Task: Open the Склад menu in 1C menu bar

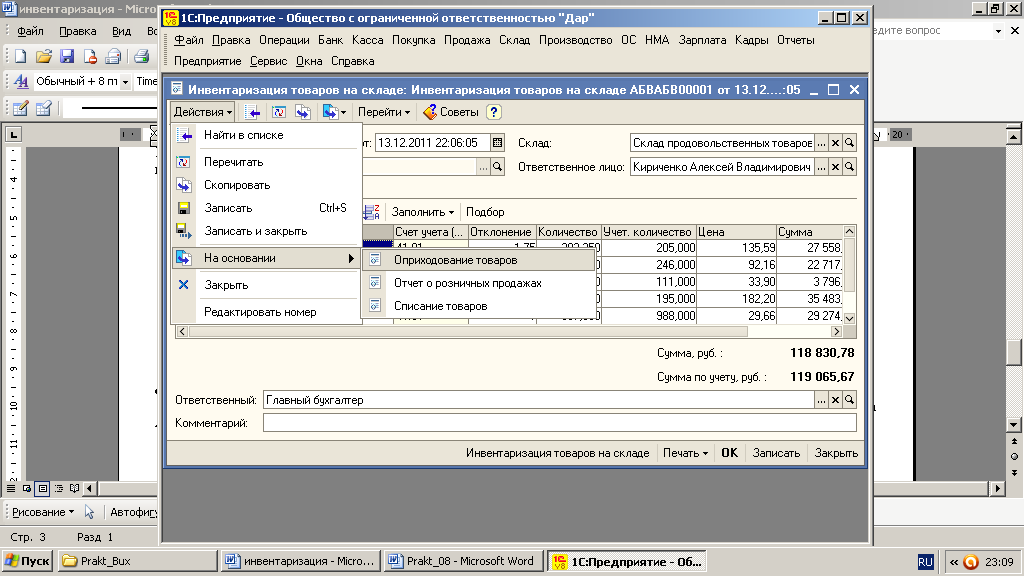Action: 515,40
